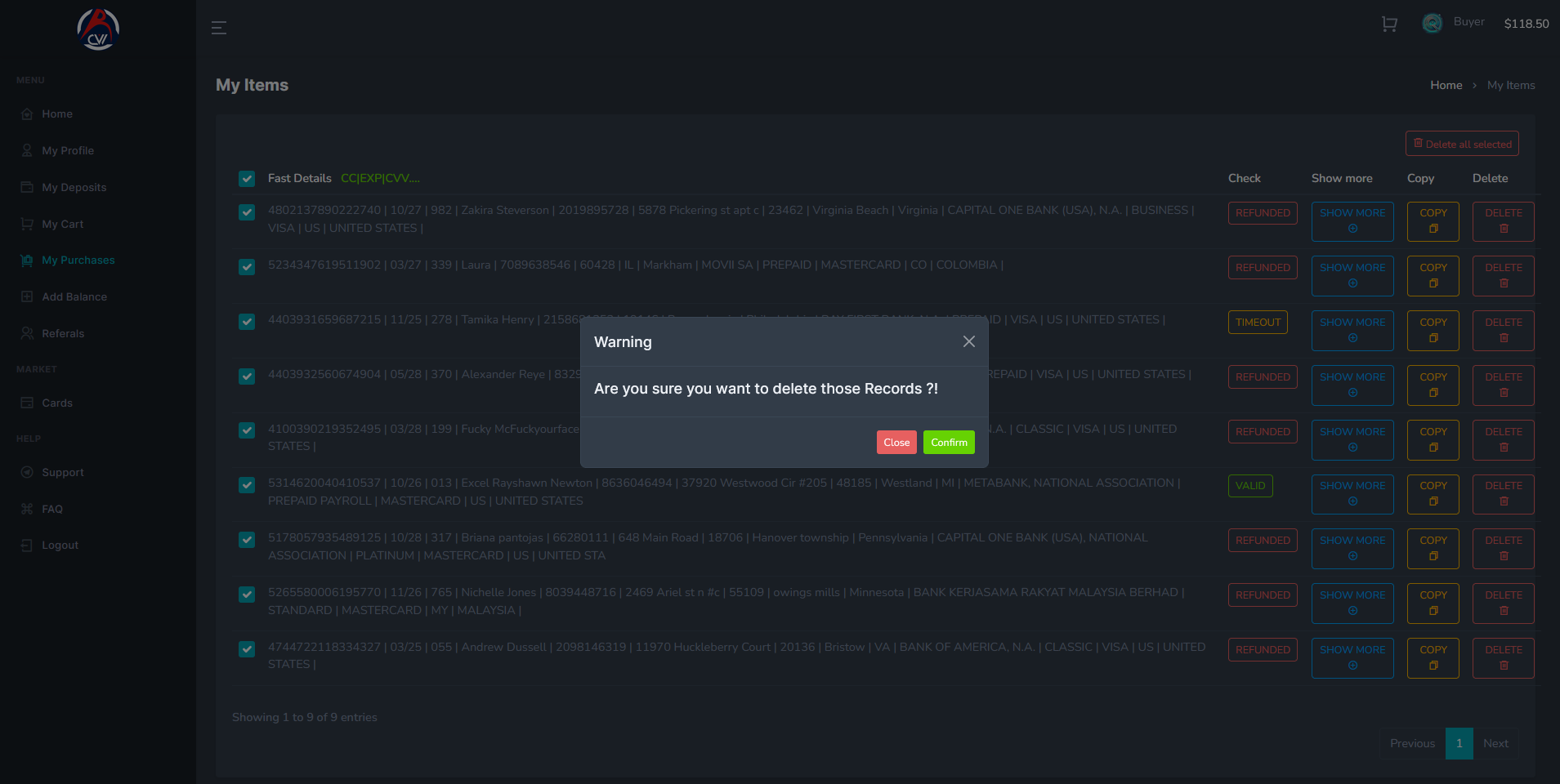
Task: Expand SHOW MORE on the VALID row
Action: pos(1352,494)
